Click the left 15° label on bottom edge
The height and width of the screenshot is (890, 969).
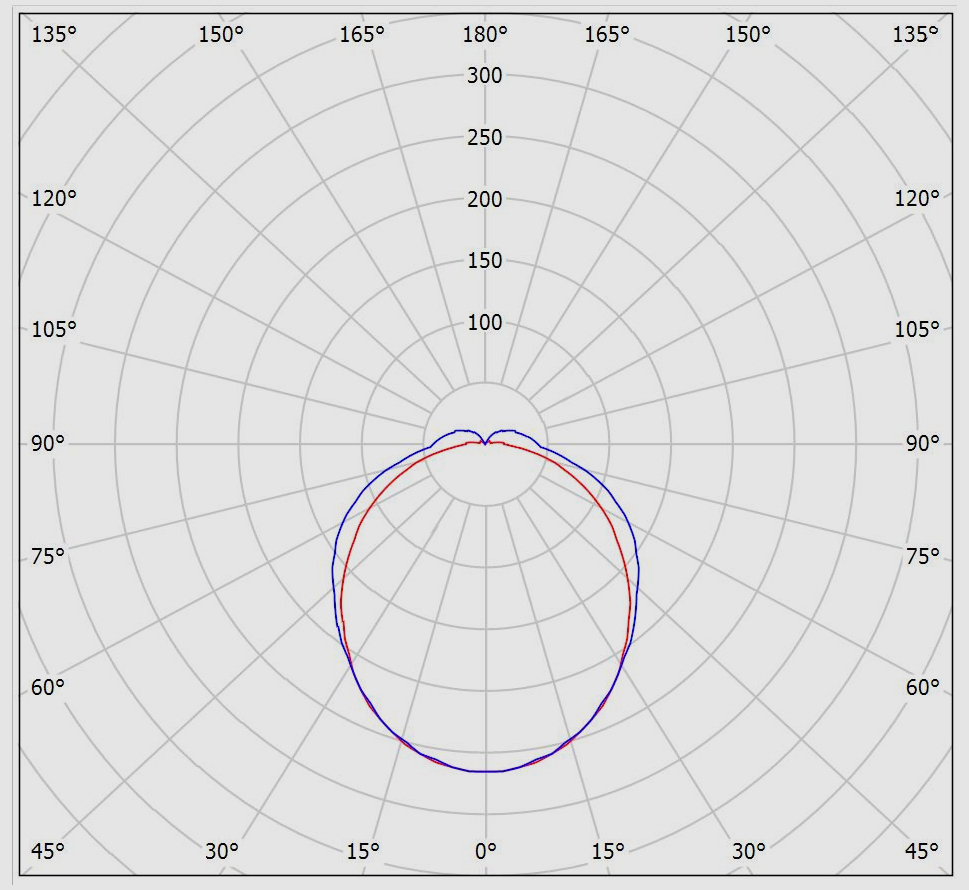click(363, 851)
